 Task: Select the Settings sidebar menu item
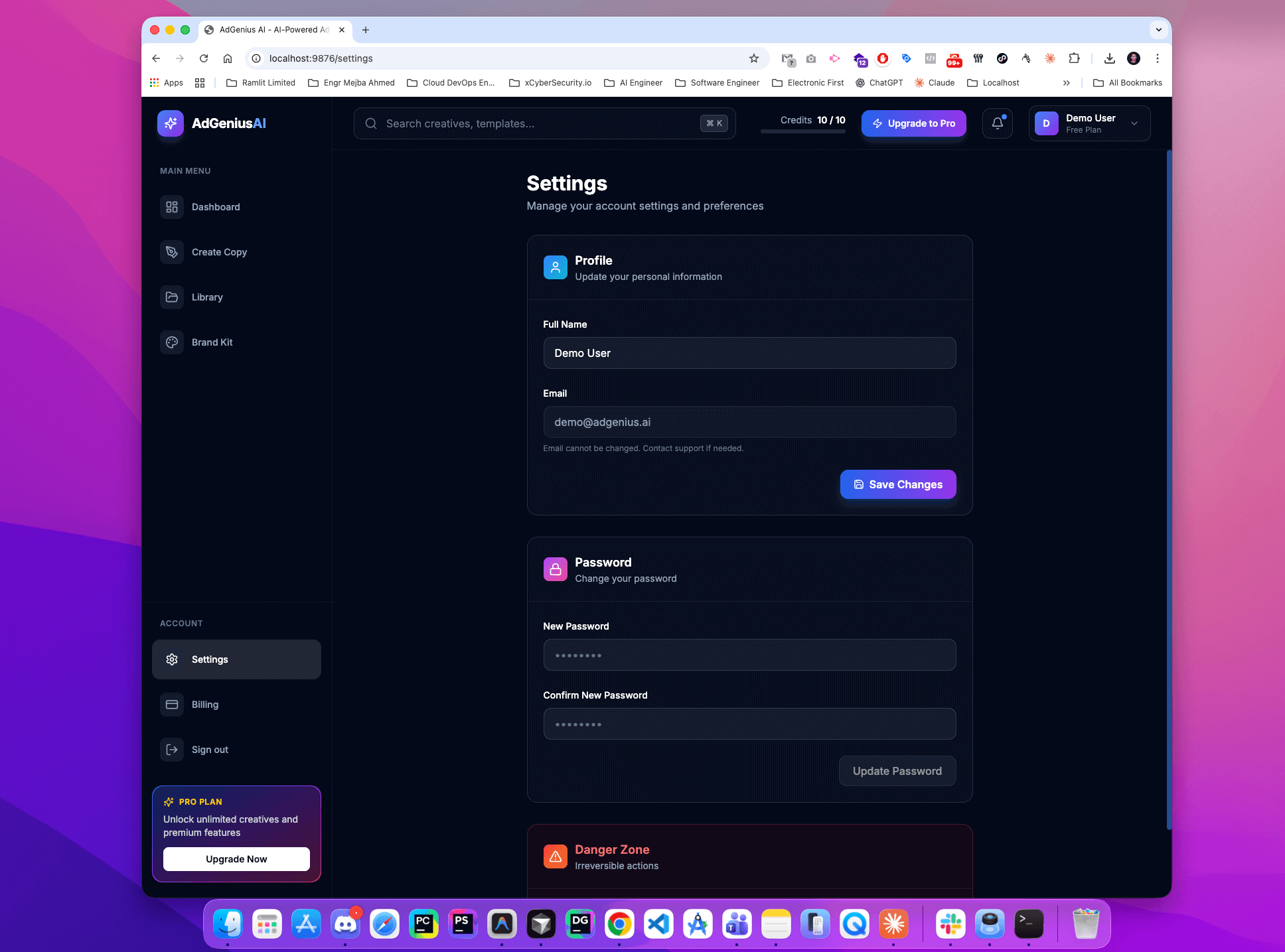pos(236,659)
